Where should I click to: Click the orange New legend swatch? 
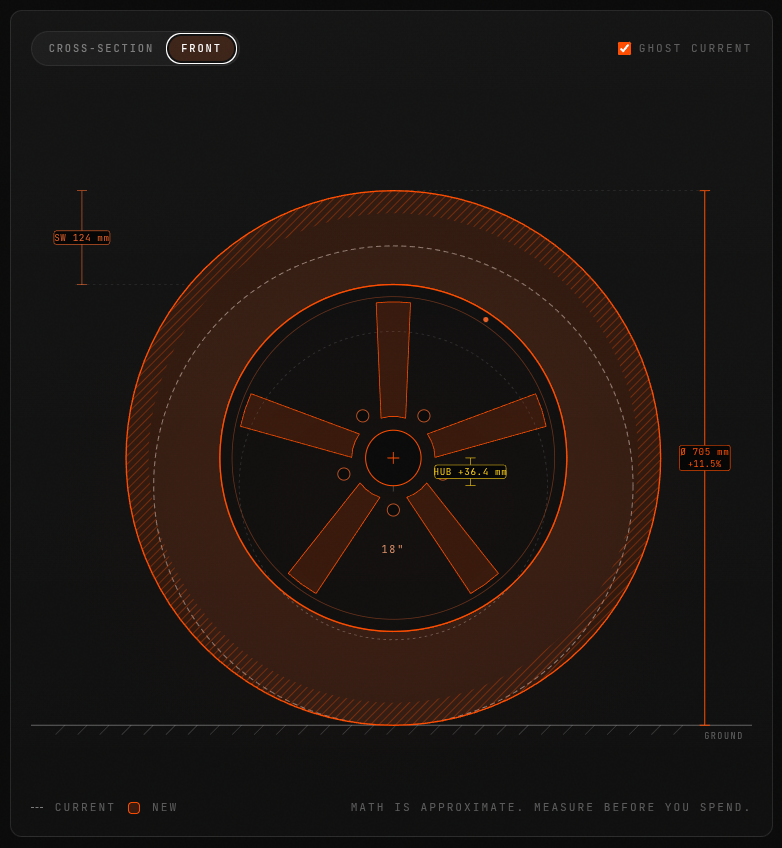[134, 807]
